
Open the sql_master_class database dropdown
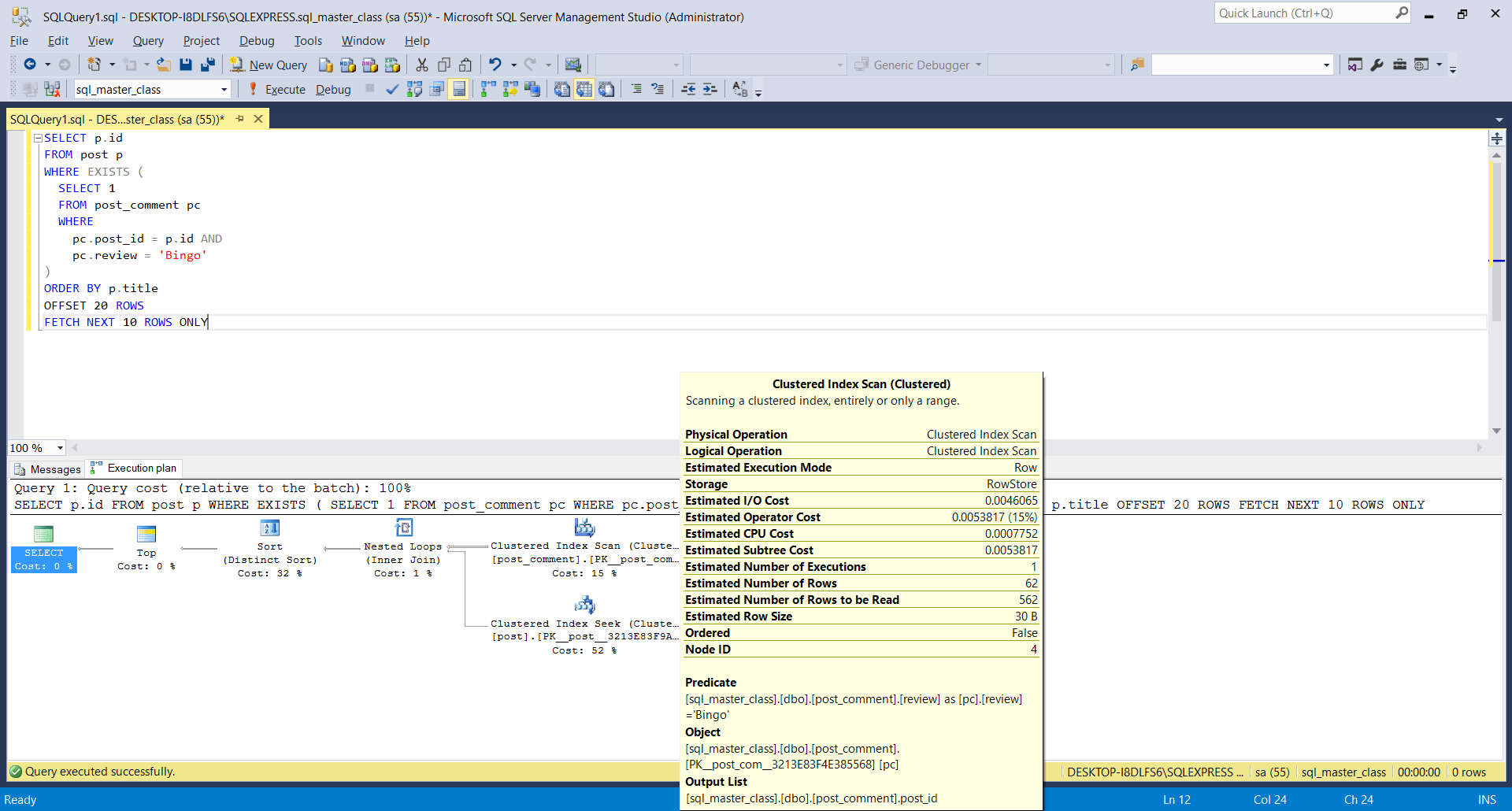(224, 90)
